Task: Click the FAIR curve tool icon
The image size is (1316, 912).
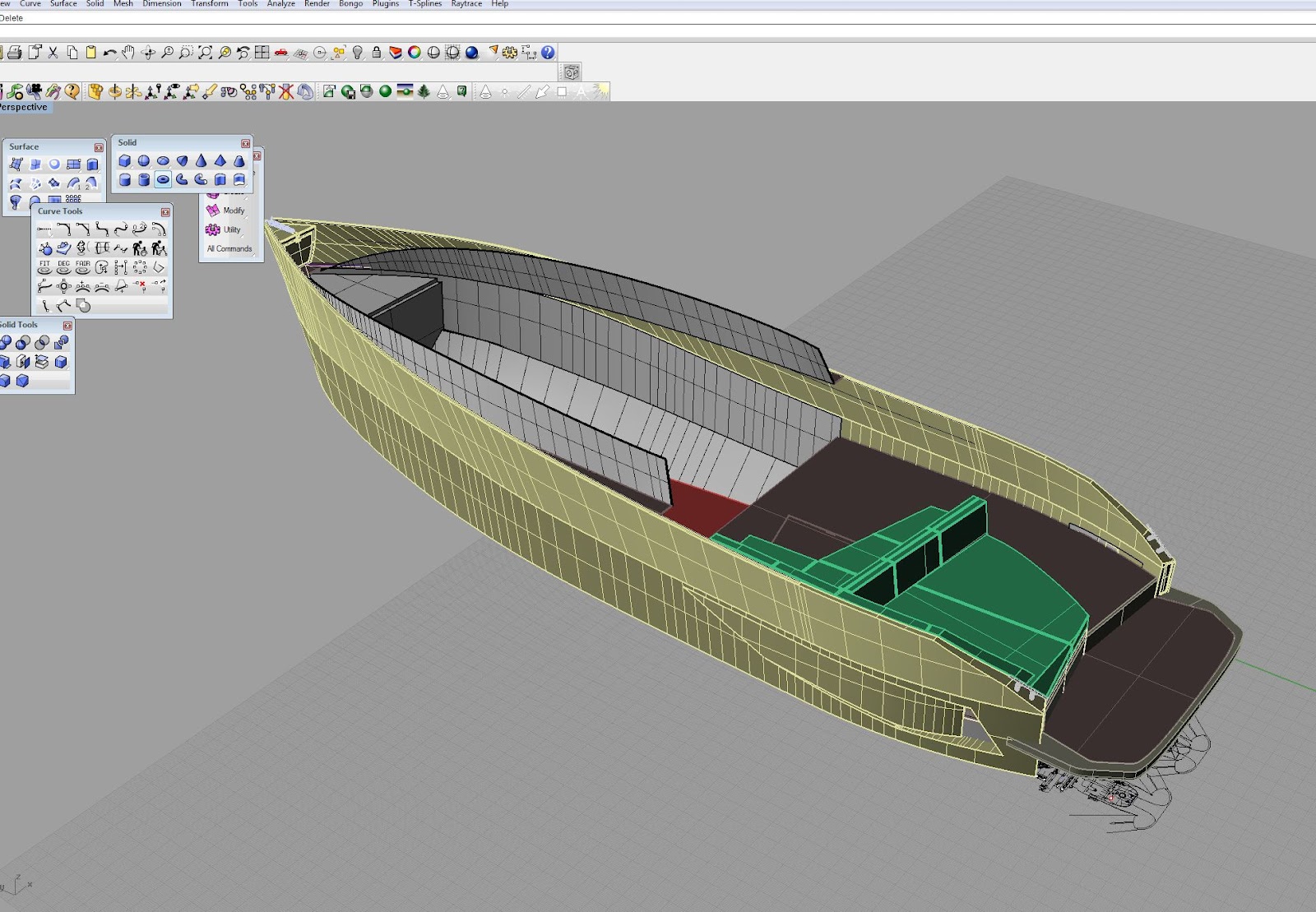Action: coord(82,267)
